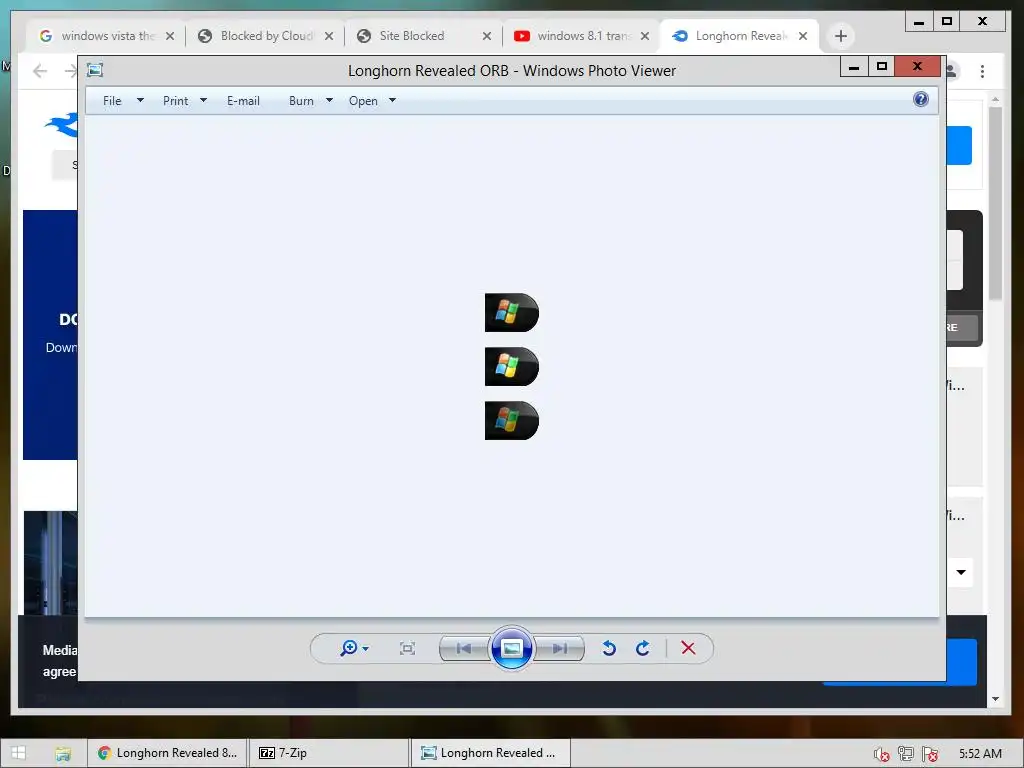Go to the next image
1024x768 pixels.
pyautogui.click(x=559, y=648)
